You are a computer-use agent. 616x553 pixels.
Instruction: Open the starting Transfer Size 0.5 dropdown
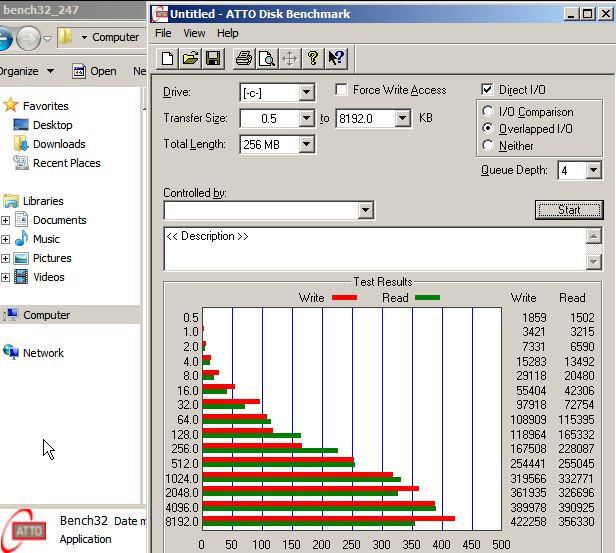(306, 118)
